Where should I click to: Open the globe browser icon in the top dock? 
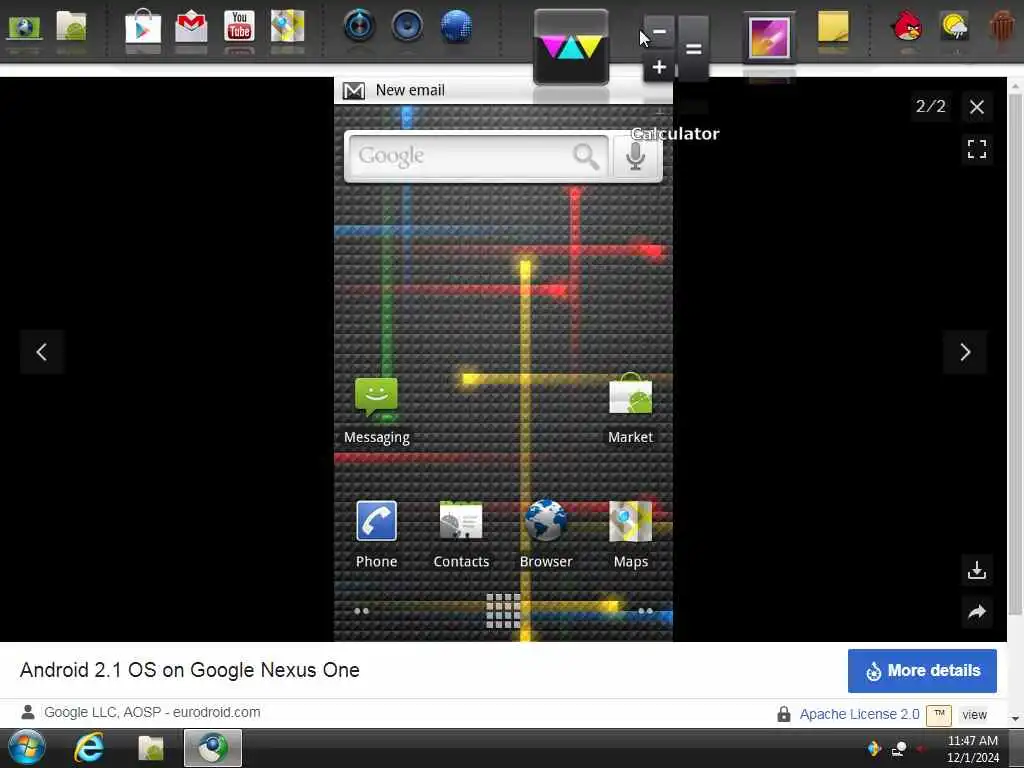tap(24, 27)
